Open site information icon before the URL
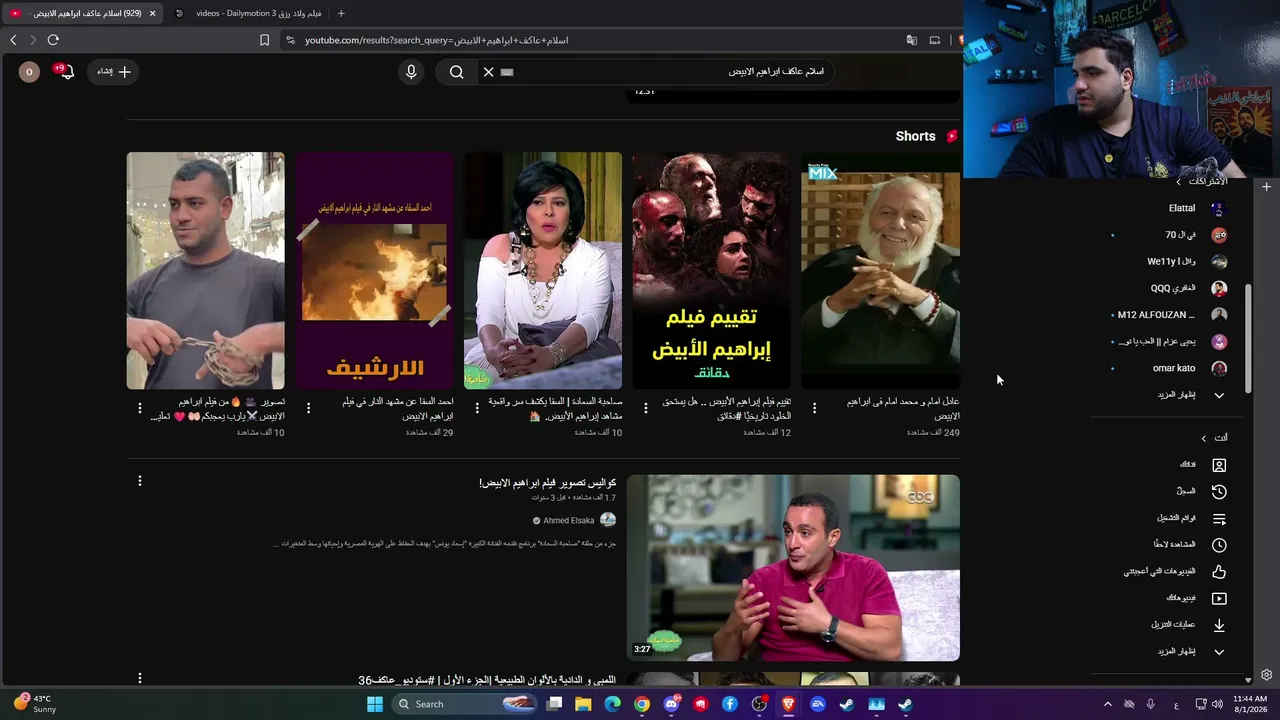The width and height of the screenshot is (1280, 720). click(x=290, y=40)
